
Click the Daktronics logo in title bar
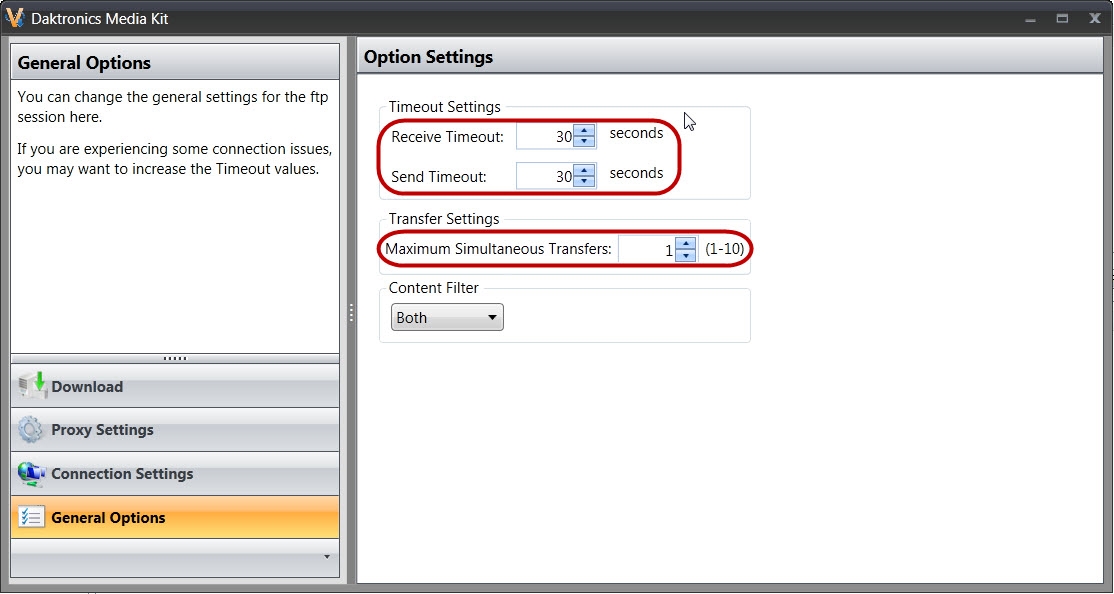[14, 18]
